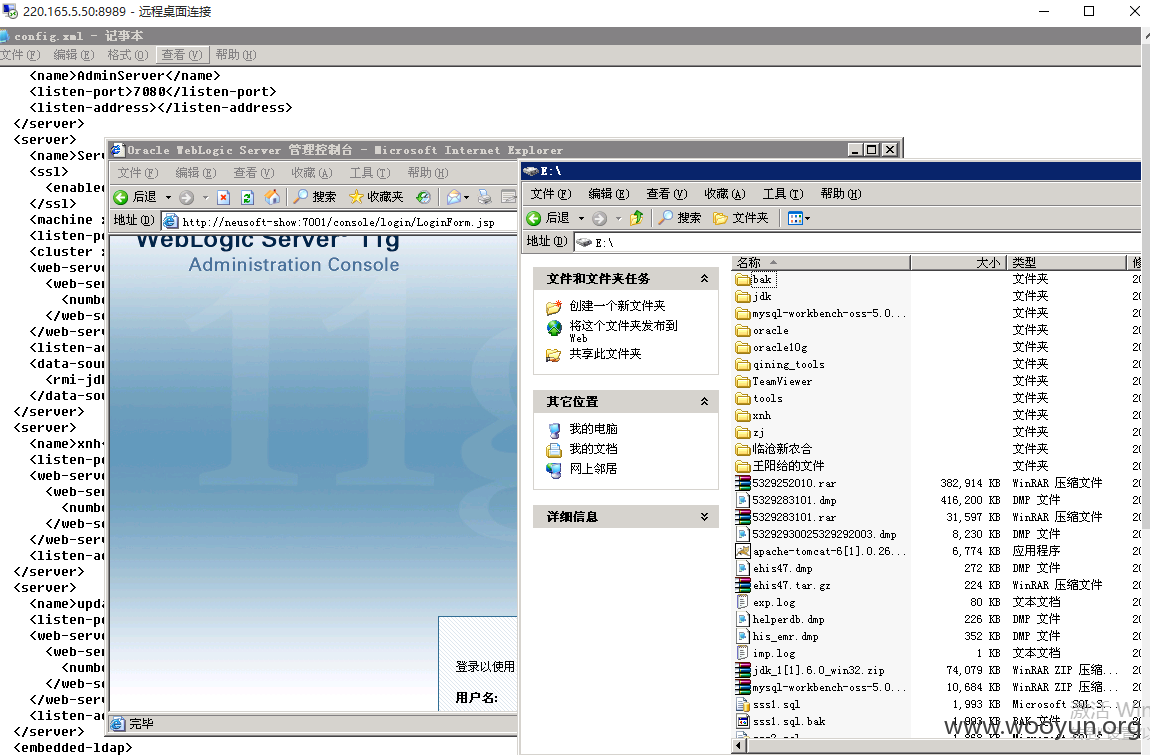Open My Computer link in Other Places
The width and height of the screenshot is (1150, 755).
[593, 429]
